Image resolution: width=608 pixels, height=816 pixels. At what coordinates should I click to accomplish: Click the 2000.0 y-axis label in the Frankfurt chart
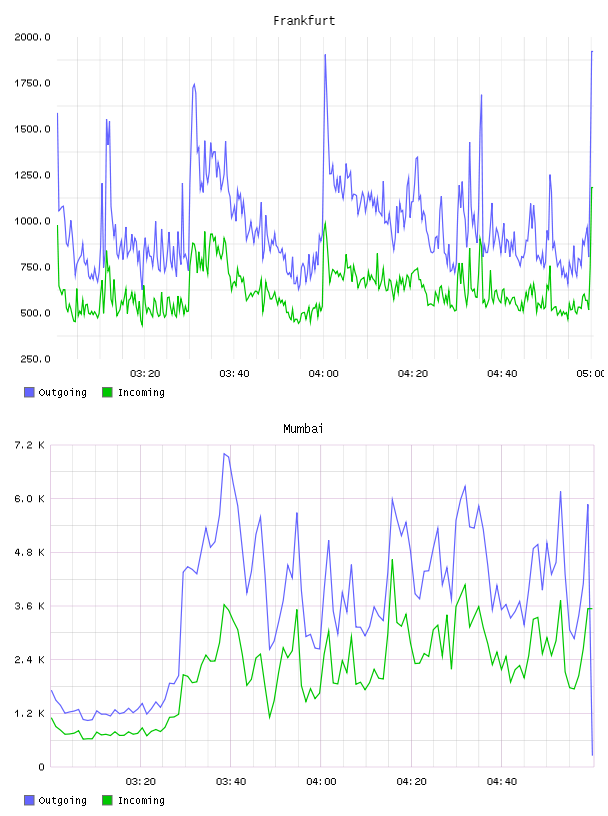click(x=32, y=37)
